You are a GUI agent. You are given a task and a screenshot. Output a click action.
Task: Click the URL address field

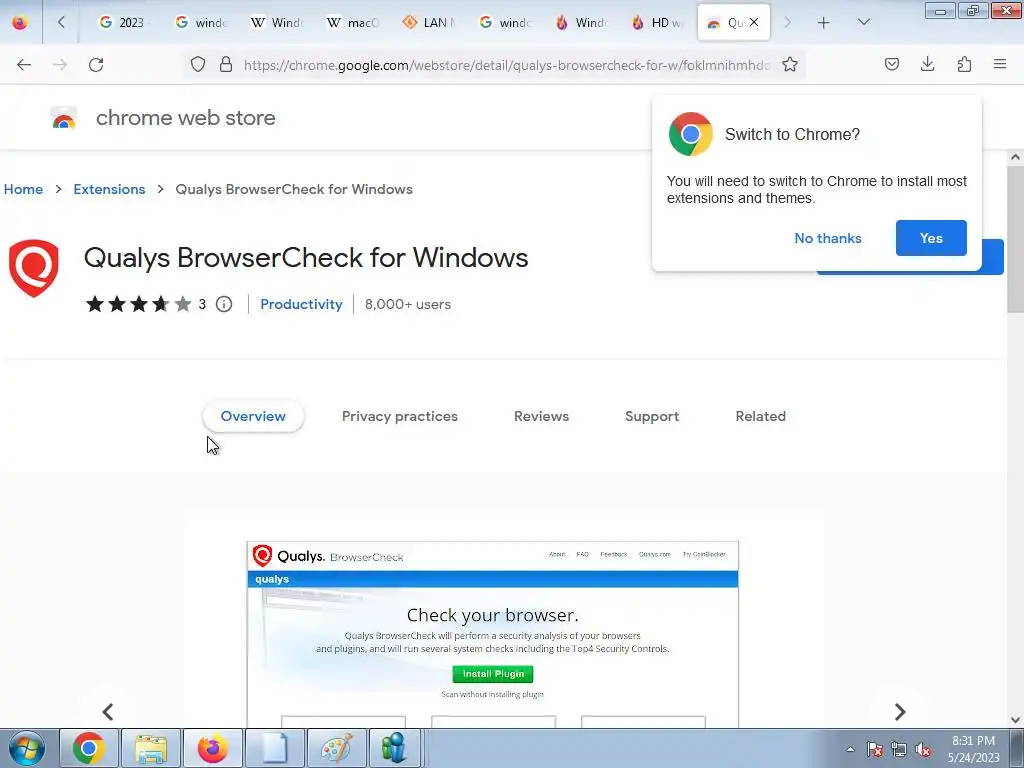click(506, 64)
